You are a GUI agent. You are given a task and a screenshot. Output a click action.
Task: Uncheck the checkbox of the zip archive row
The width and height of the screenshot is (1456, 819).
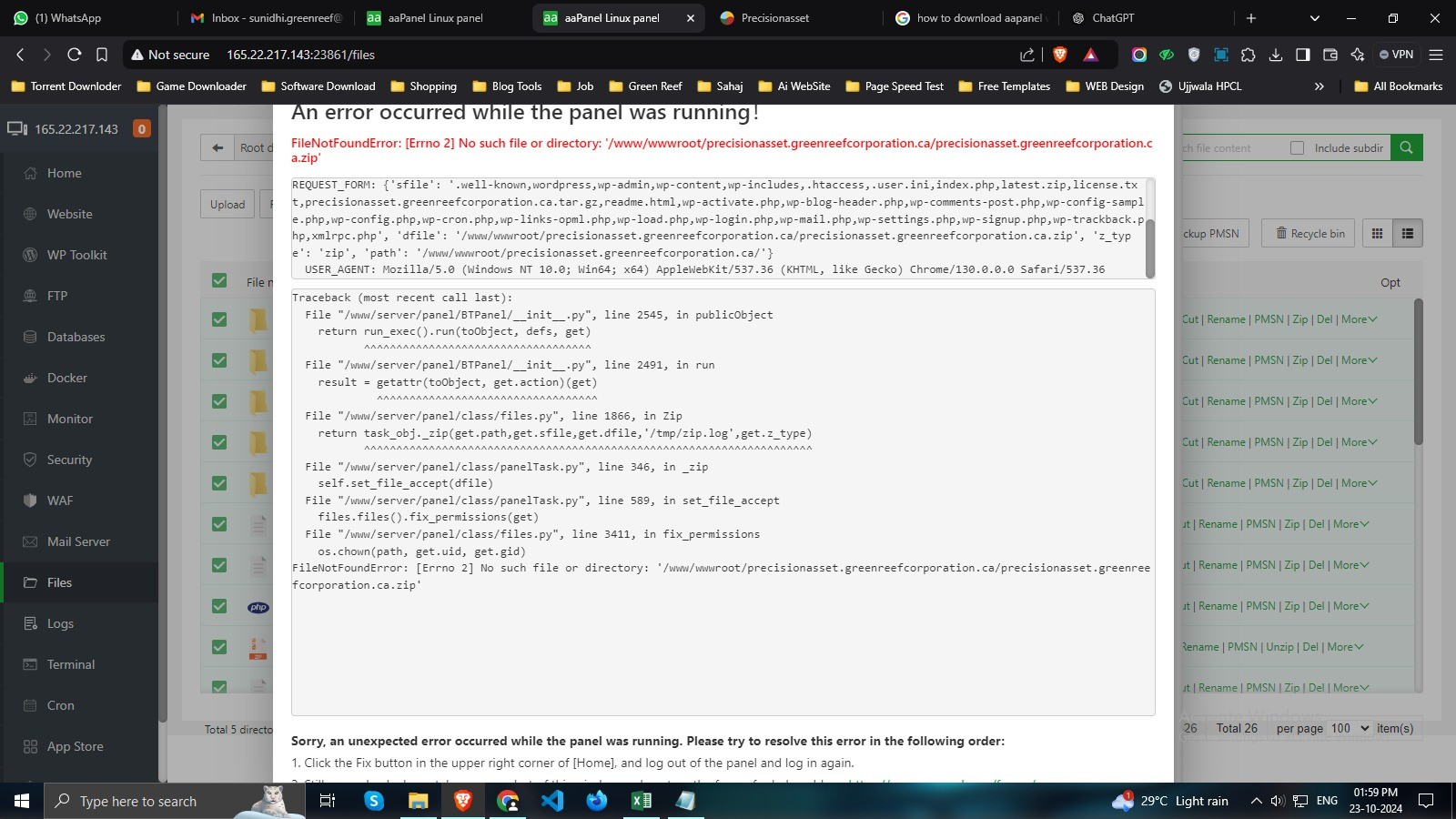click(219, 647)
